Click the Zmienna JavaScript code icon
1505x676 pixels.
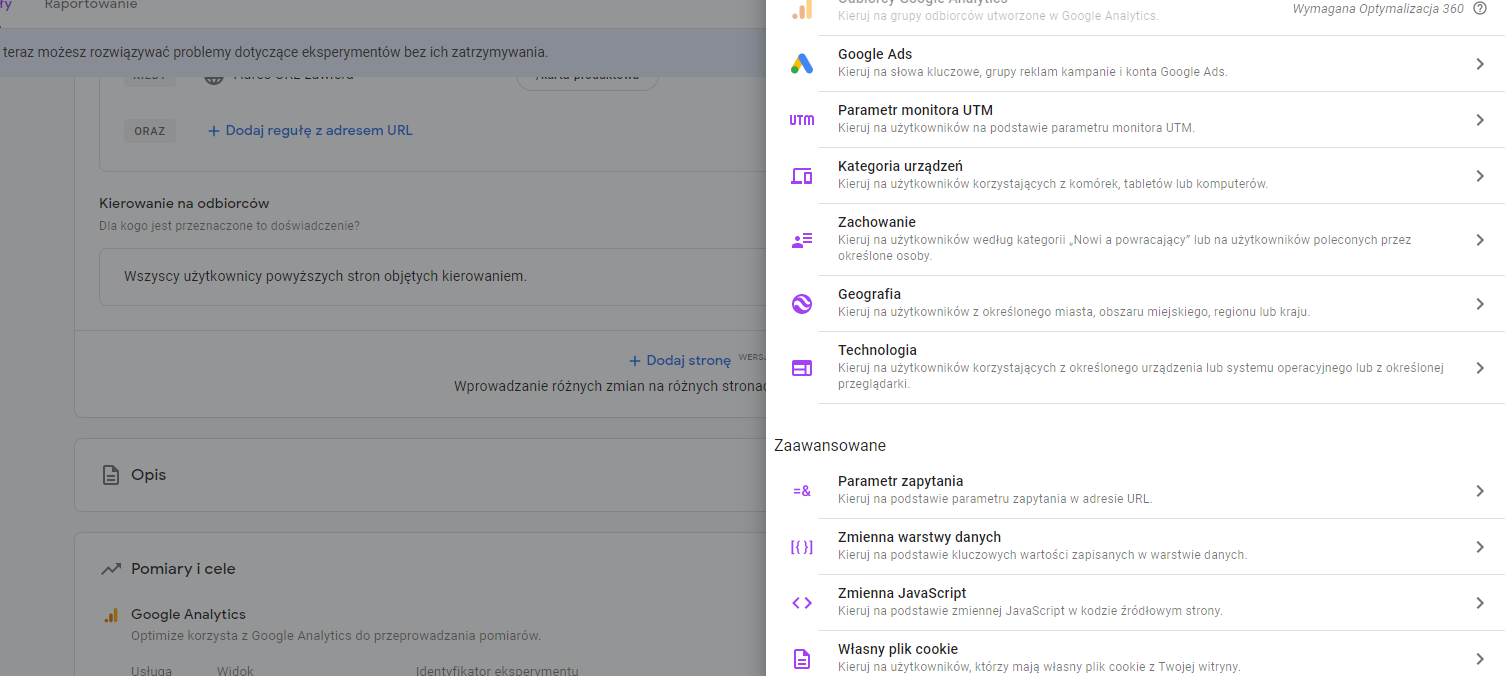click(x=801, y=603)
